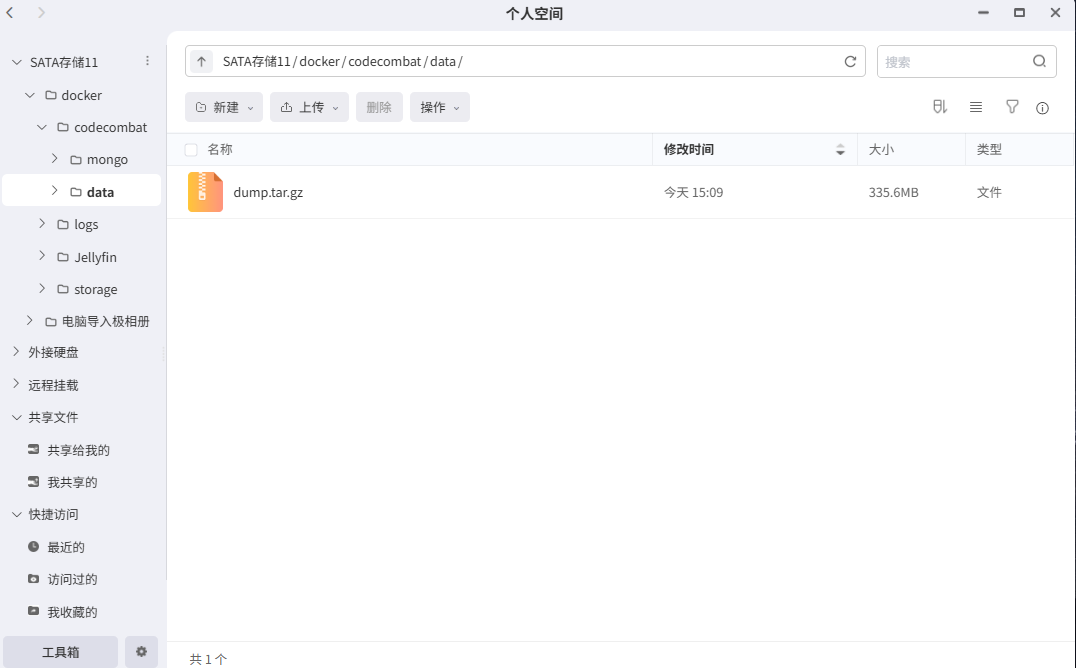
Task: Show file details info icon
Action: [x=1042, y=108]
